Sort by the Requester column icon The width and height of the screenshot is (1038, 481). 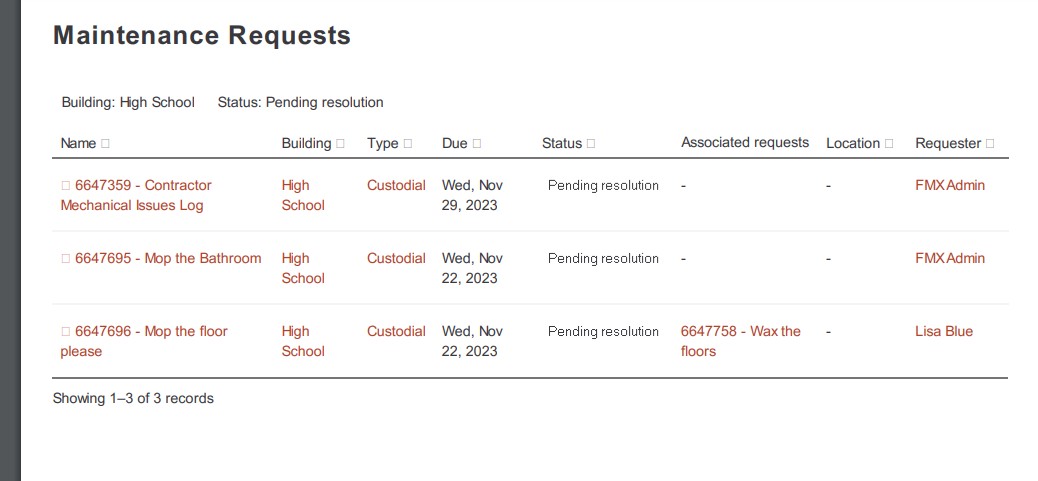[x=990, y=144]
